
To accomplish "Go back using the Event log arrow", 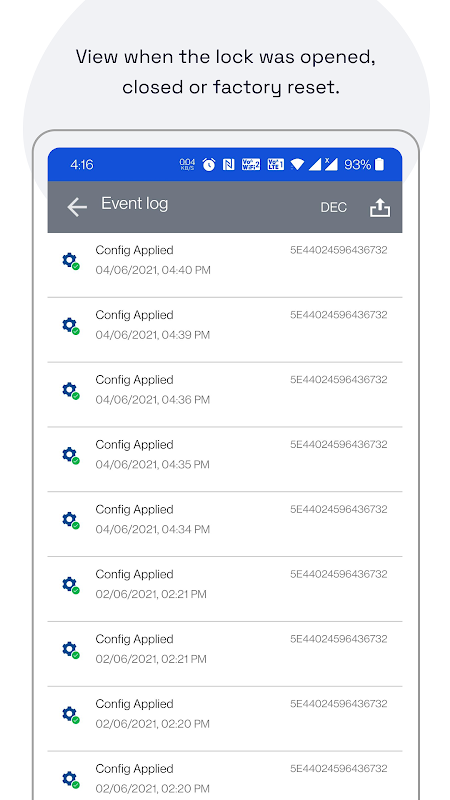I will [77, 207].
